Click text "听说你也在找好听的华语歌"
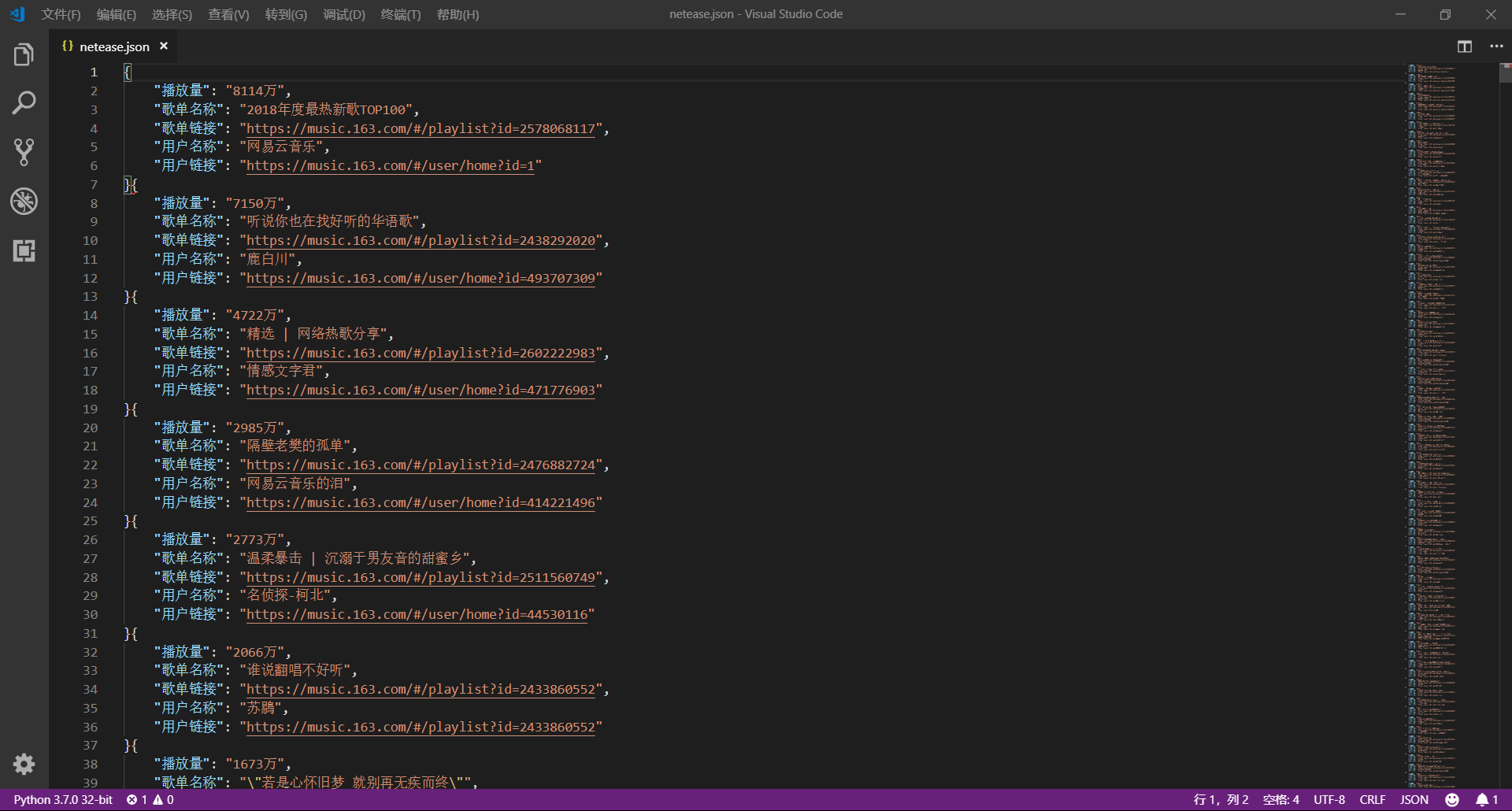 tap(330, 221)
